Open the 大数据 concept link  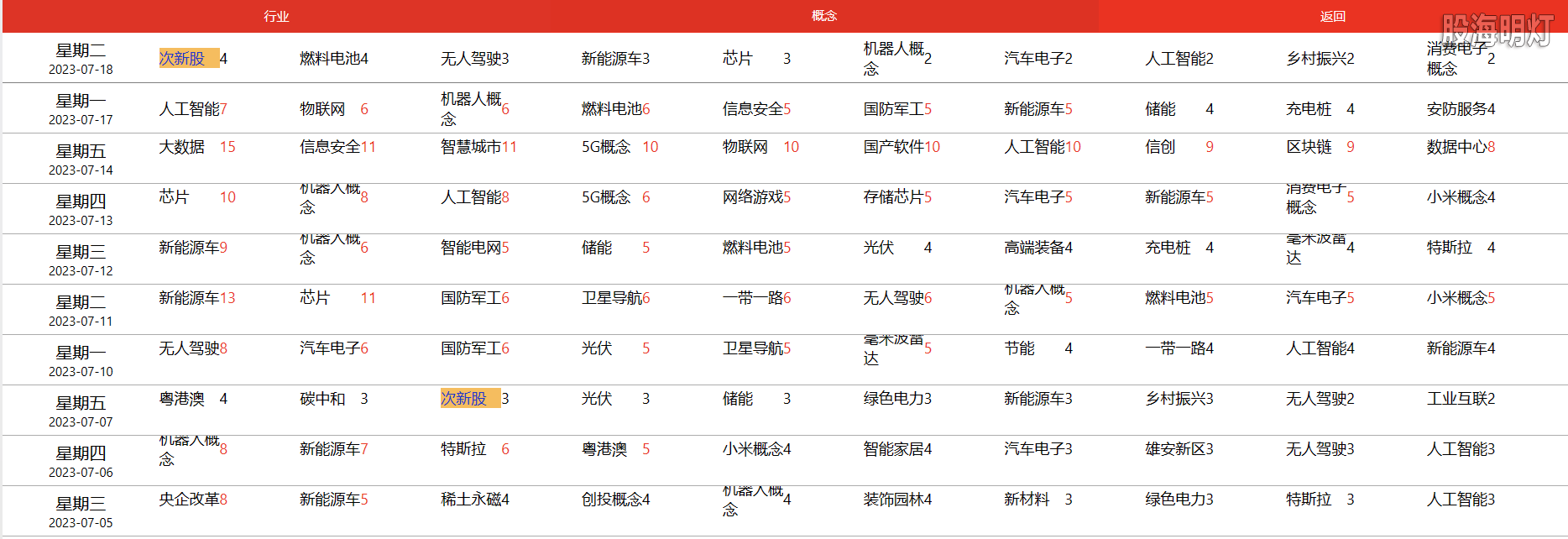click(182, 147)
